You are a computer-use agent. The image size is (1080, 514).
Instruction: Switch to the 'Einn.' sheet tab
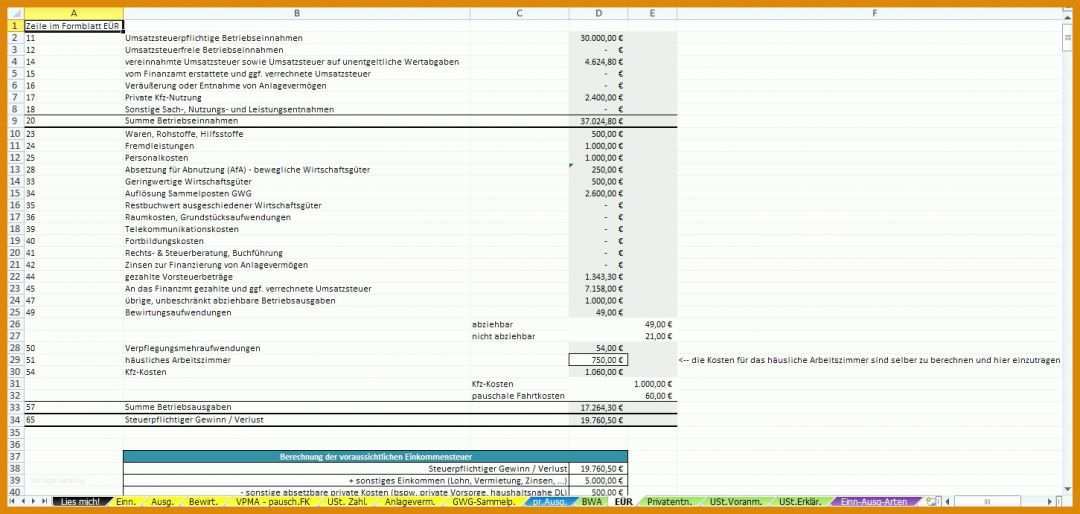point(125,502)
